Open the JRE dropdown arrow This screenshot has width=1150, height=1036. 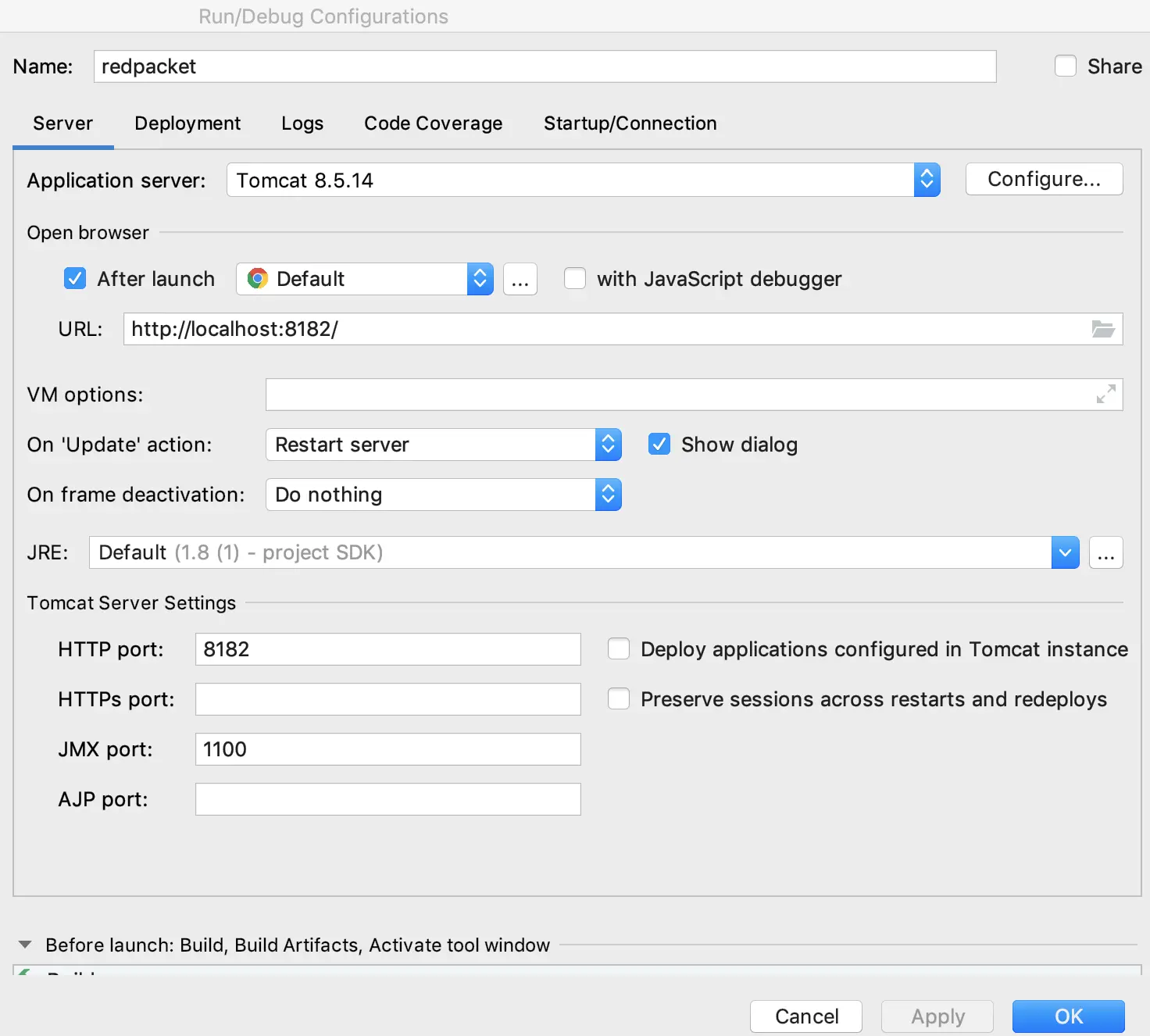pyautogui.click(x=1065, y=553)
